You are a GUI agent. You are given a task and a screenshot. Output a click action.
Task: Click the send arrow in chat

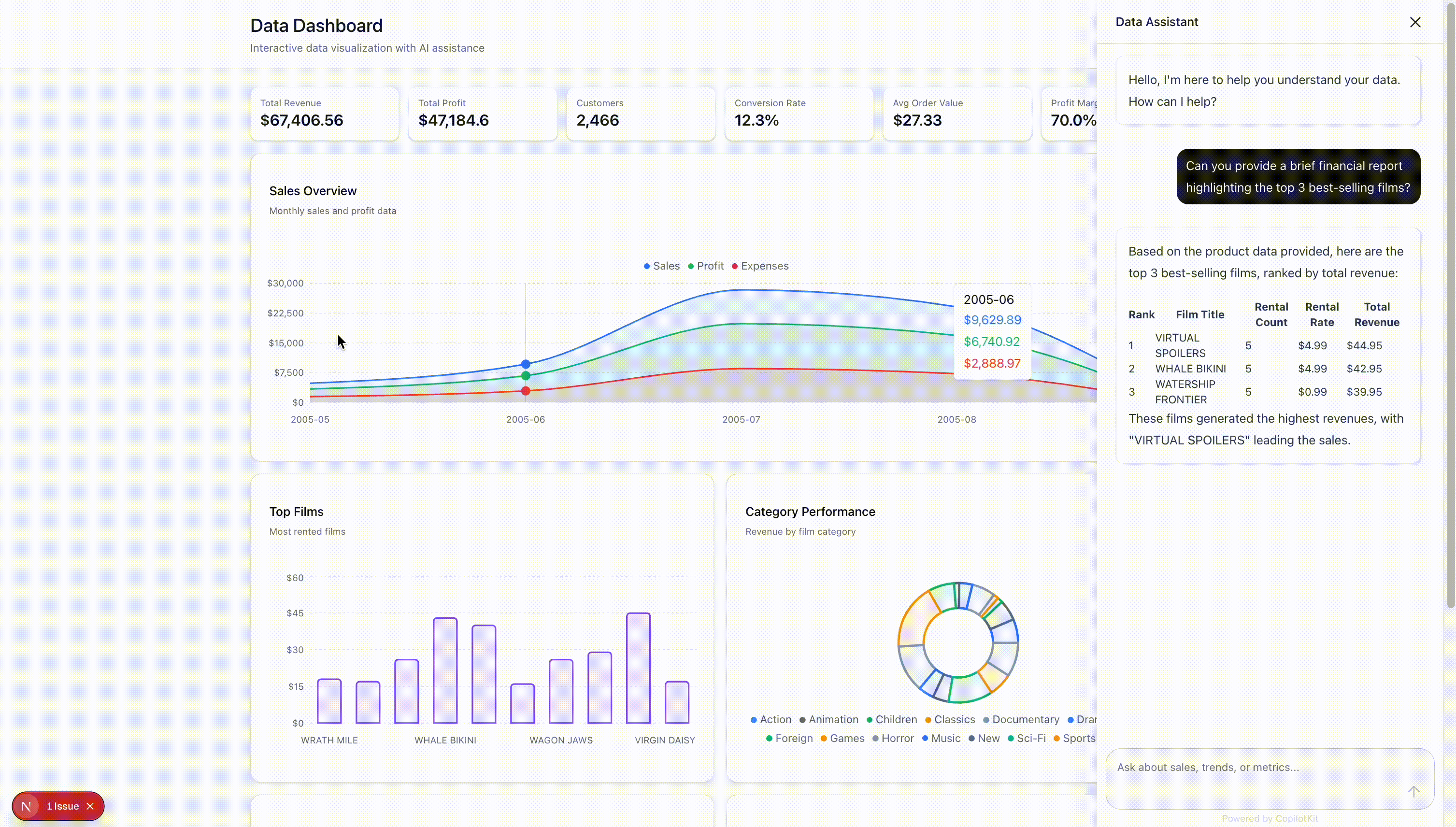pos(1413,791)
